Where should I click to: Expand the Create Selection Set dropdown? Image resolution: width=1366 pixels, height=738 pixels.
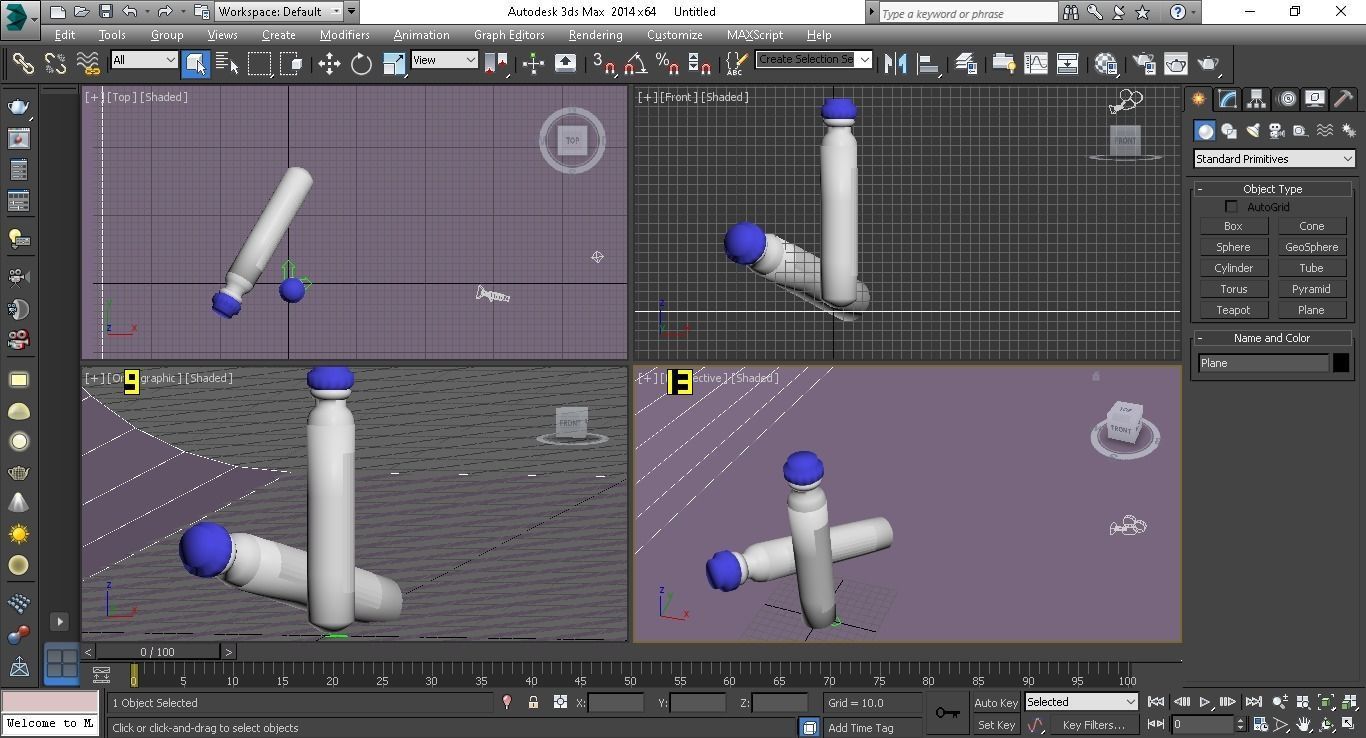865,59
